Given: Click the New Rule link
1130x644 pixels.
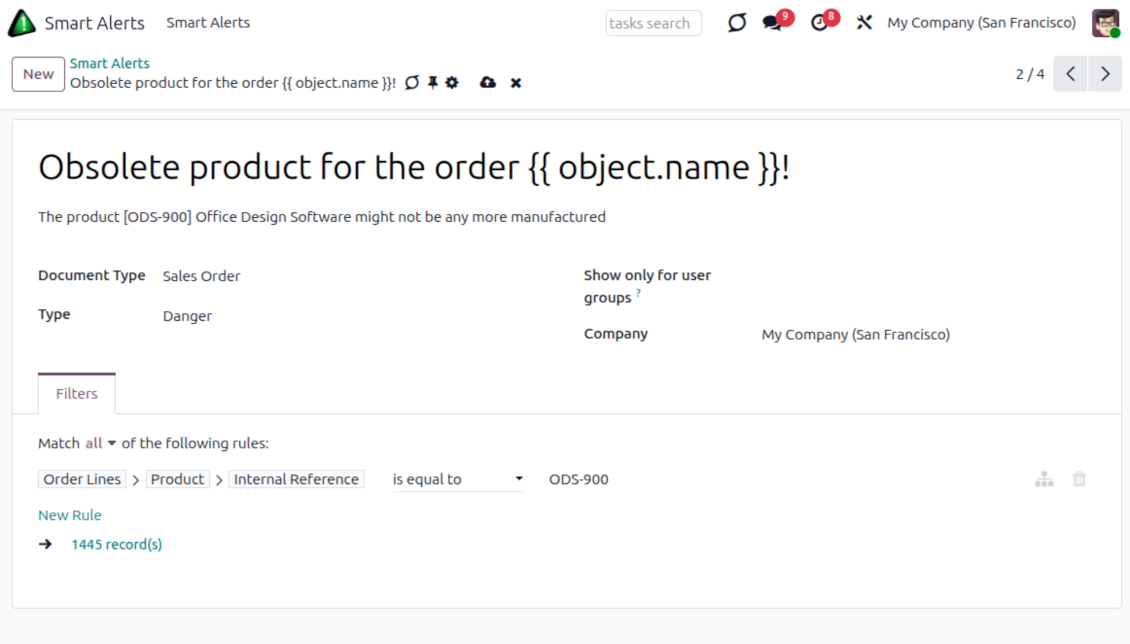Looking at the screenshot, I should pos(70,515).
